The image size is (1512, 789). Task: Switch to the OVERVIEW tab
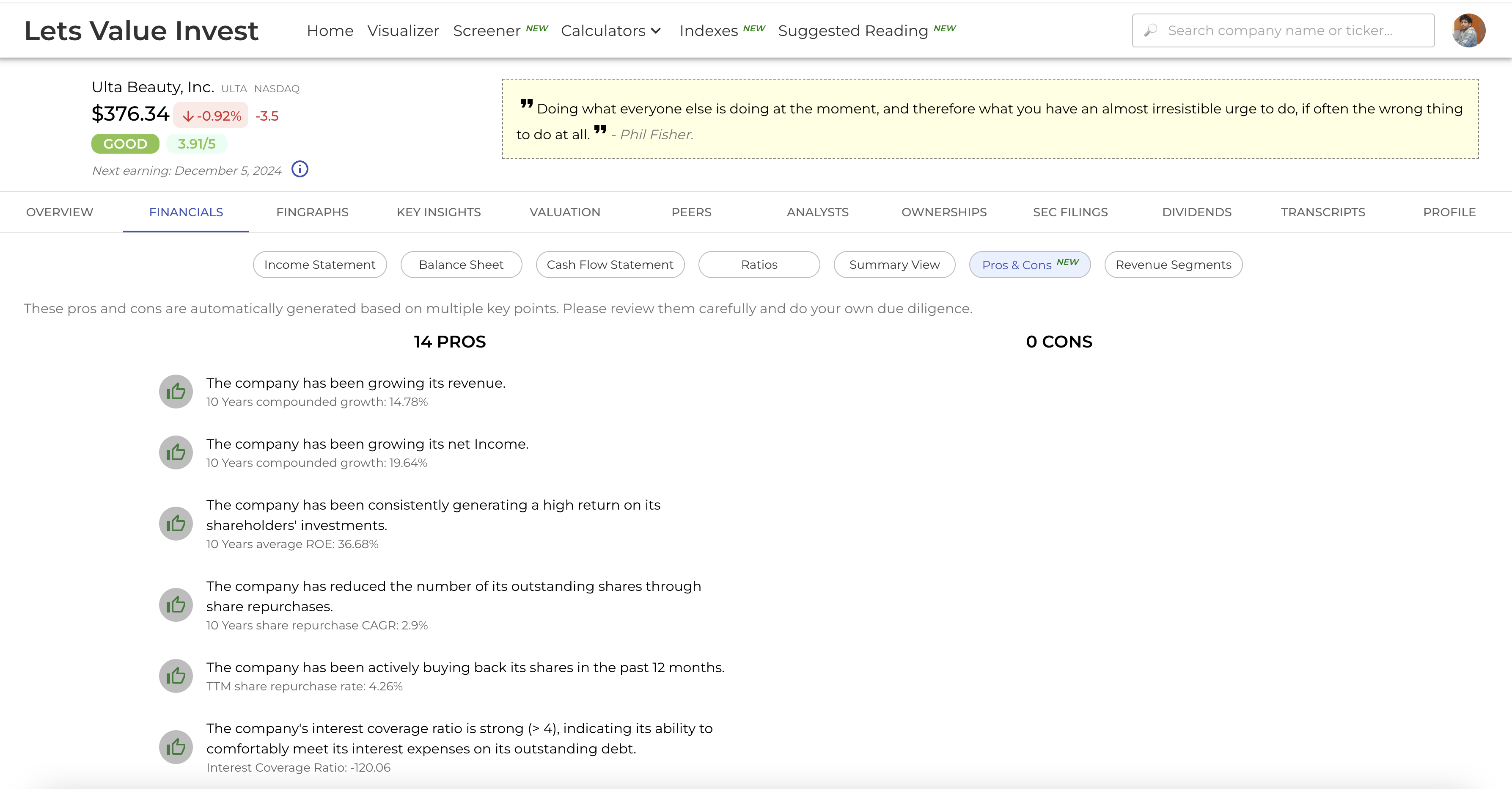[x=60, y=212]
